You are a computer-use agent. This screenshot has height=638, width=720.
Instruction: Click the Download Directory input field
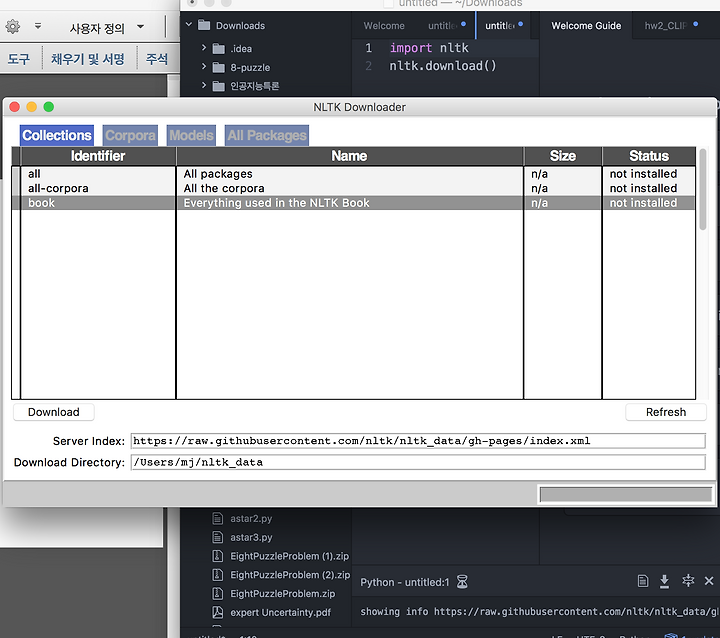pos(418,462)
